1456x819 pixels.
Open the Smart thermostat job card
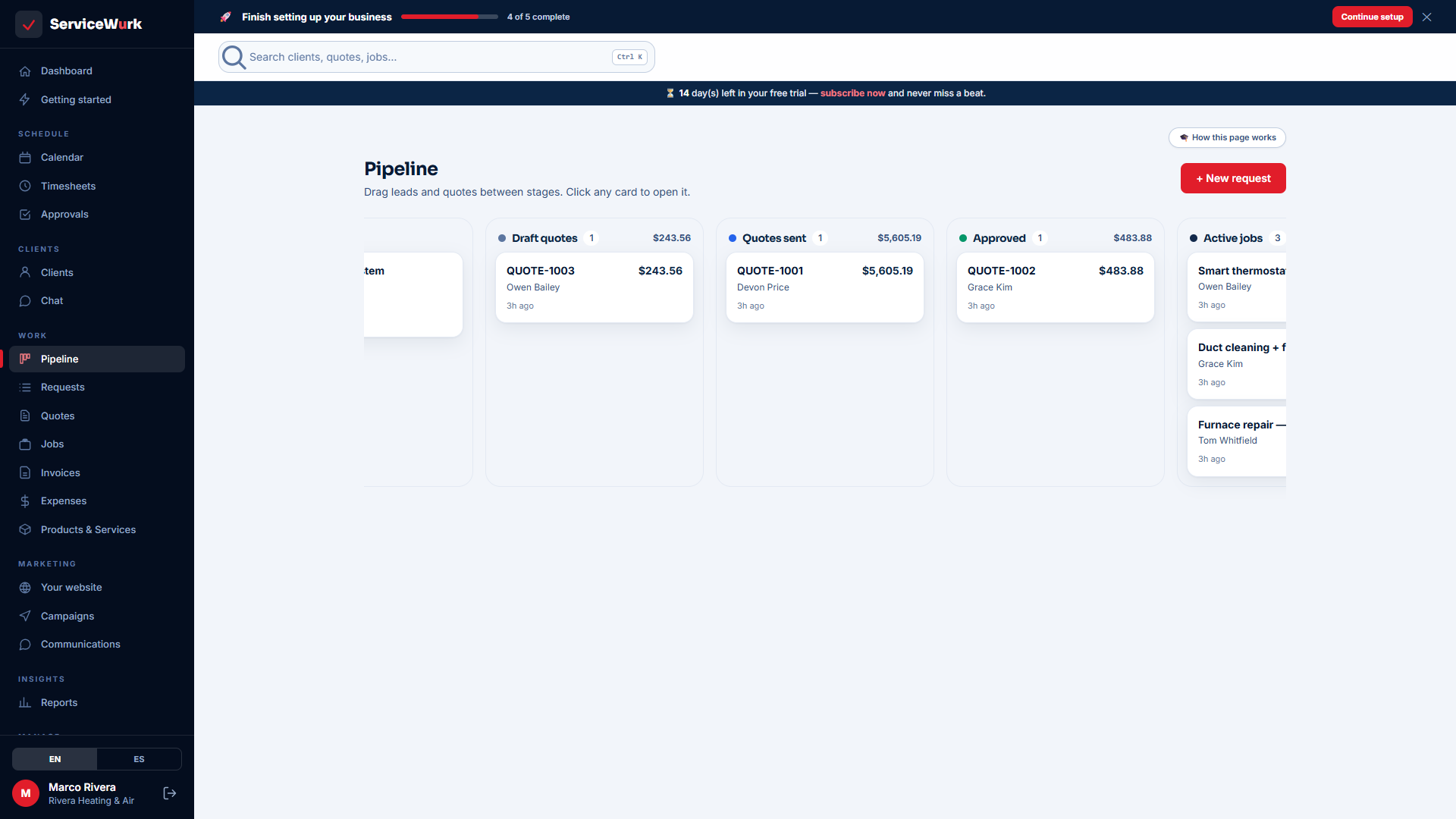(x=1237, y=287)
